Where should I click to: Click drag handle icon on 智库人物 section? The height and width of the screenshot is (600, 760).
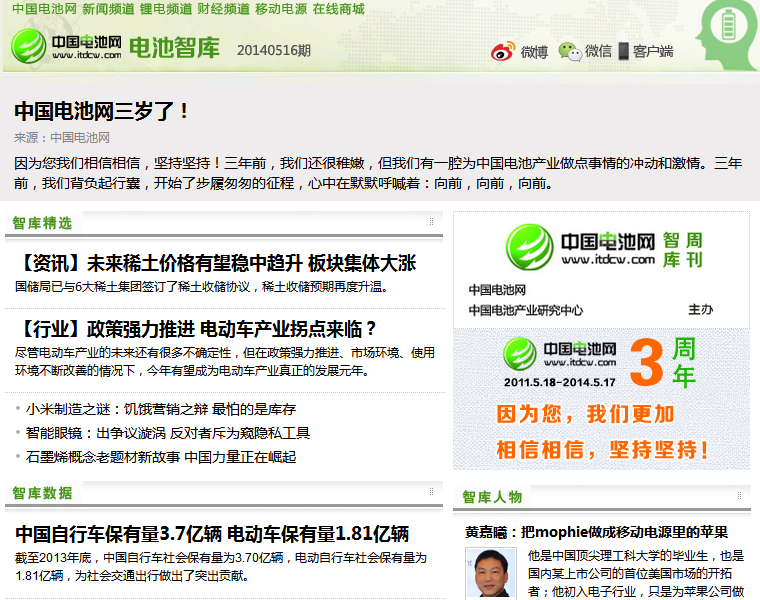[x=739, y=495]
